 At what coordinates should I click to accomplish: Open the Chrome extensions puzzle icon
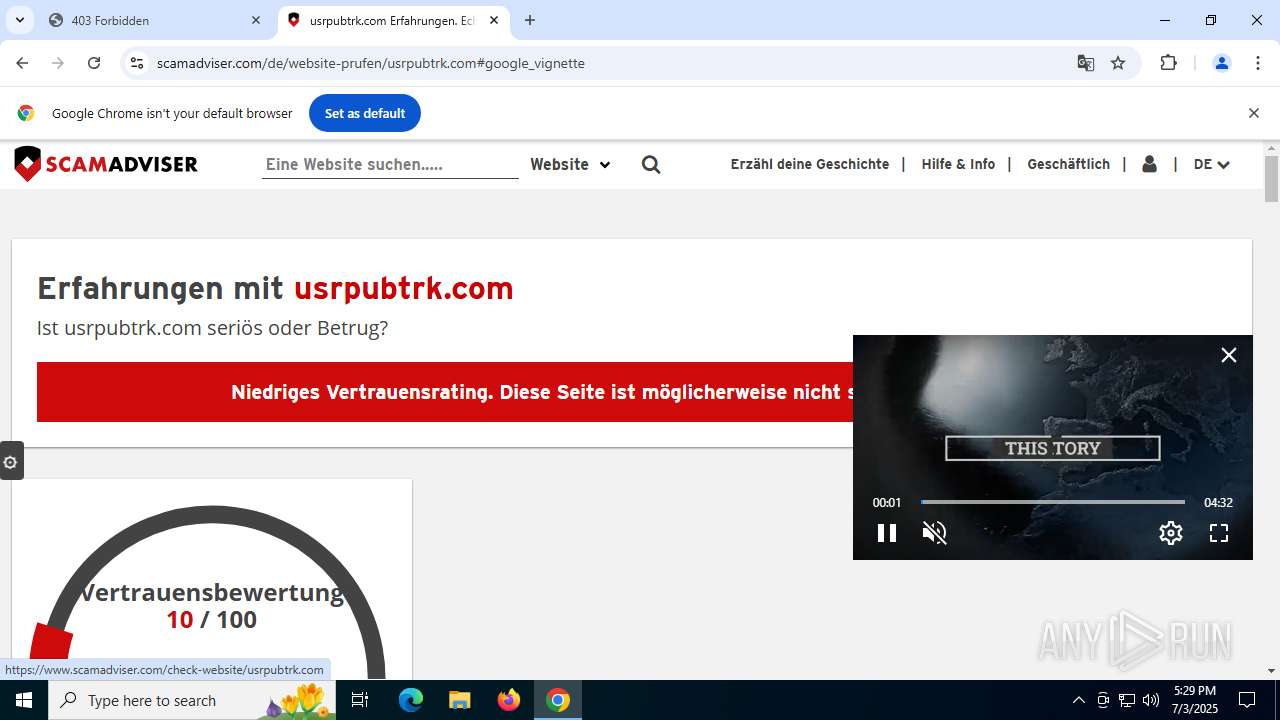[x=1168, y=63]
